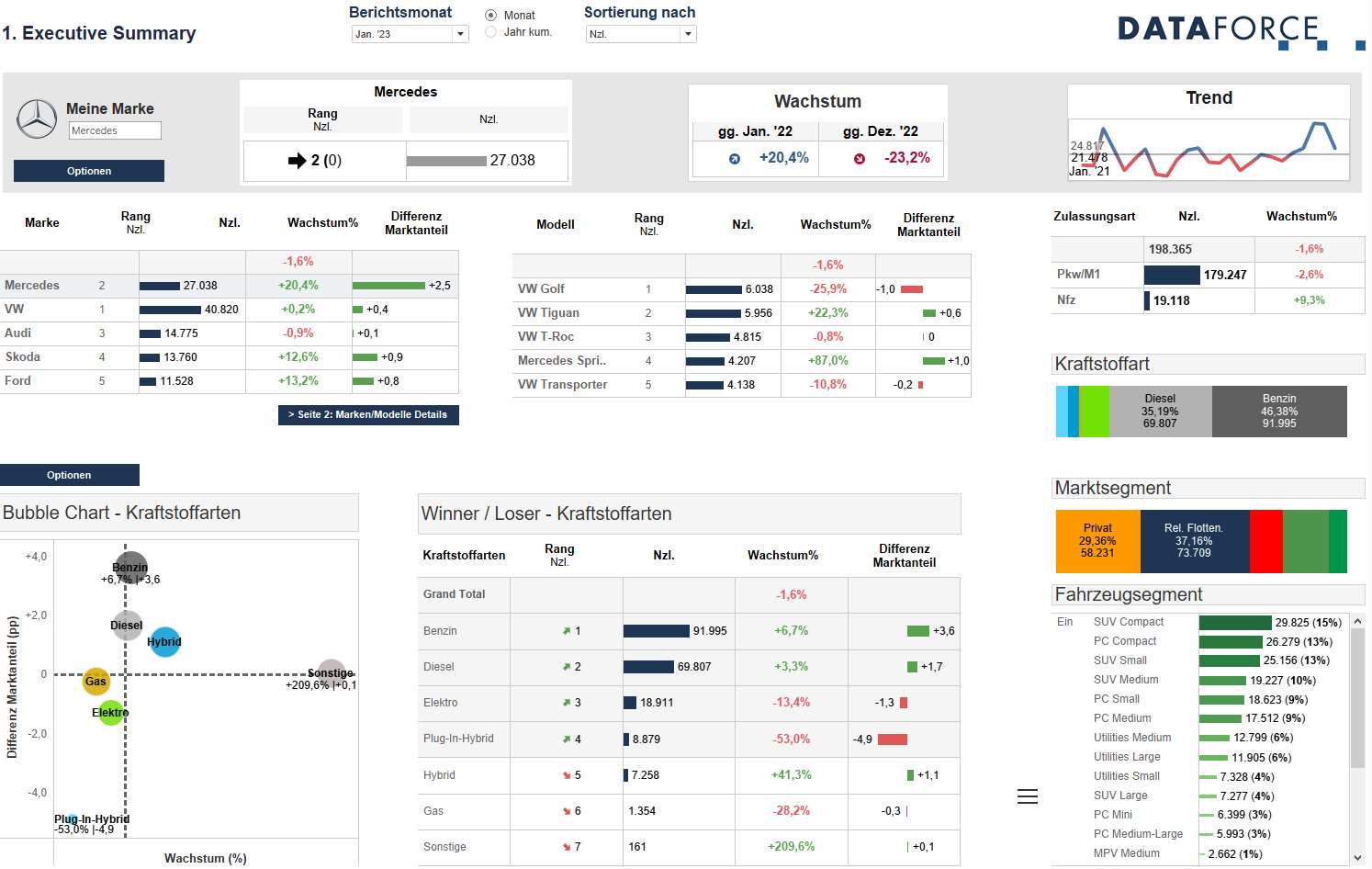Click the Rel. Flotten market segment
The width and height of the screenshot is (1372, 869).
coord(1194,541)
